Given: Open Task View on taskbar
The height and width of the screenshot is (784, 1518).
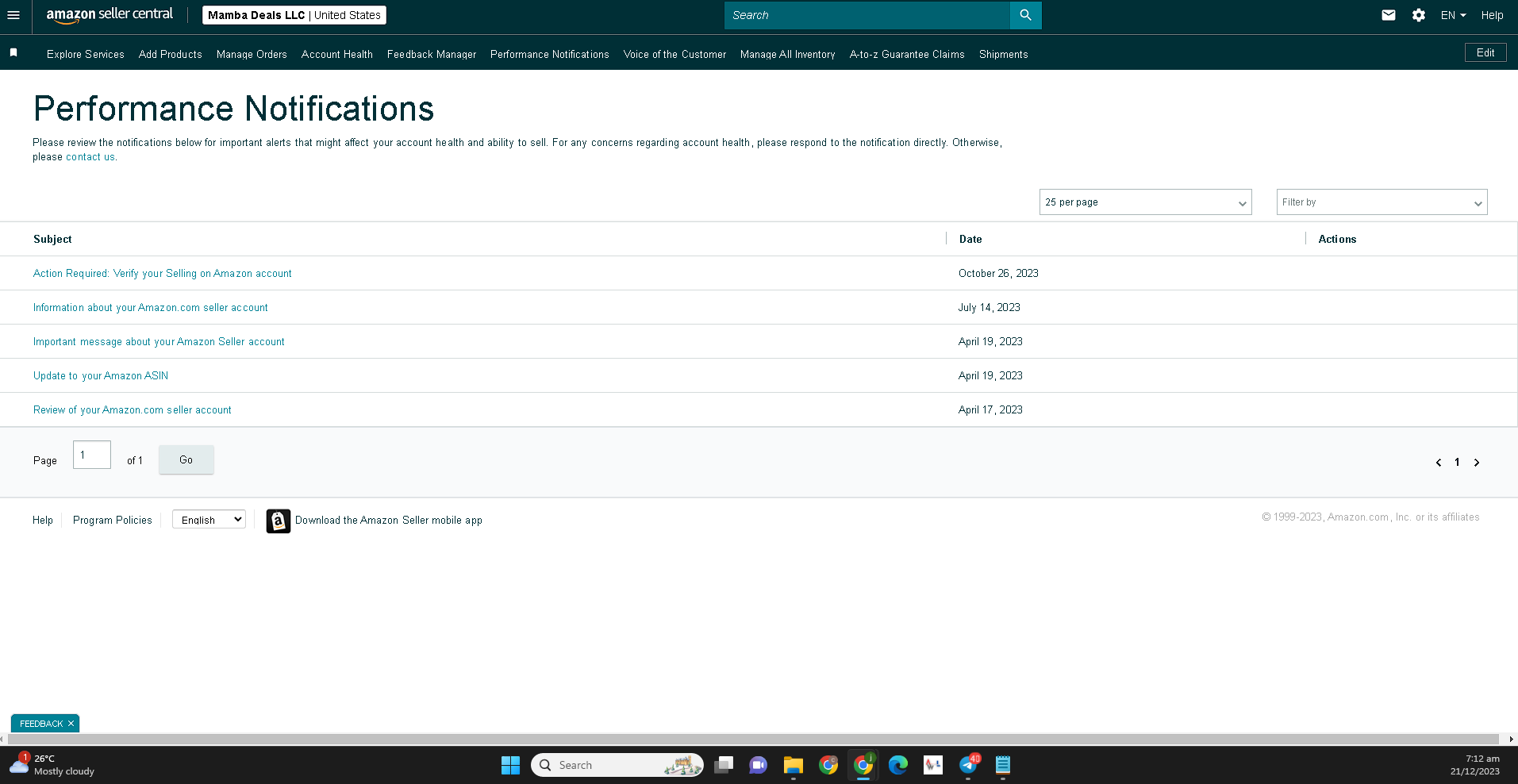Looking at the screenshot, I should pyautogui.click(x=724, y=765).
